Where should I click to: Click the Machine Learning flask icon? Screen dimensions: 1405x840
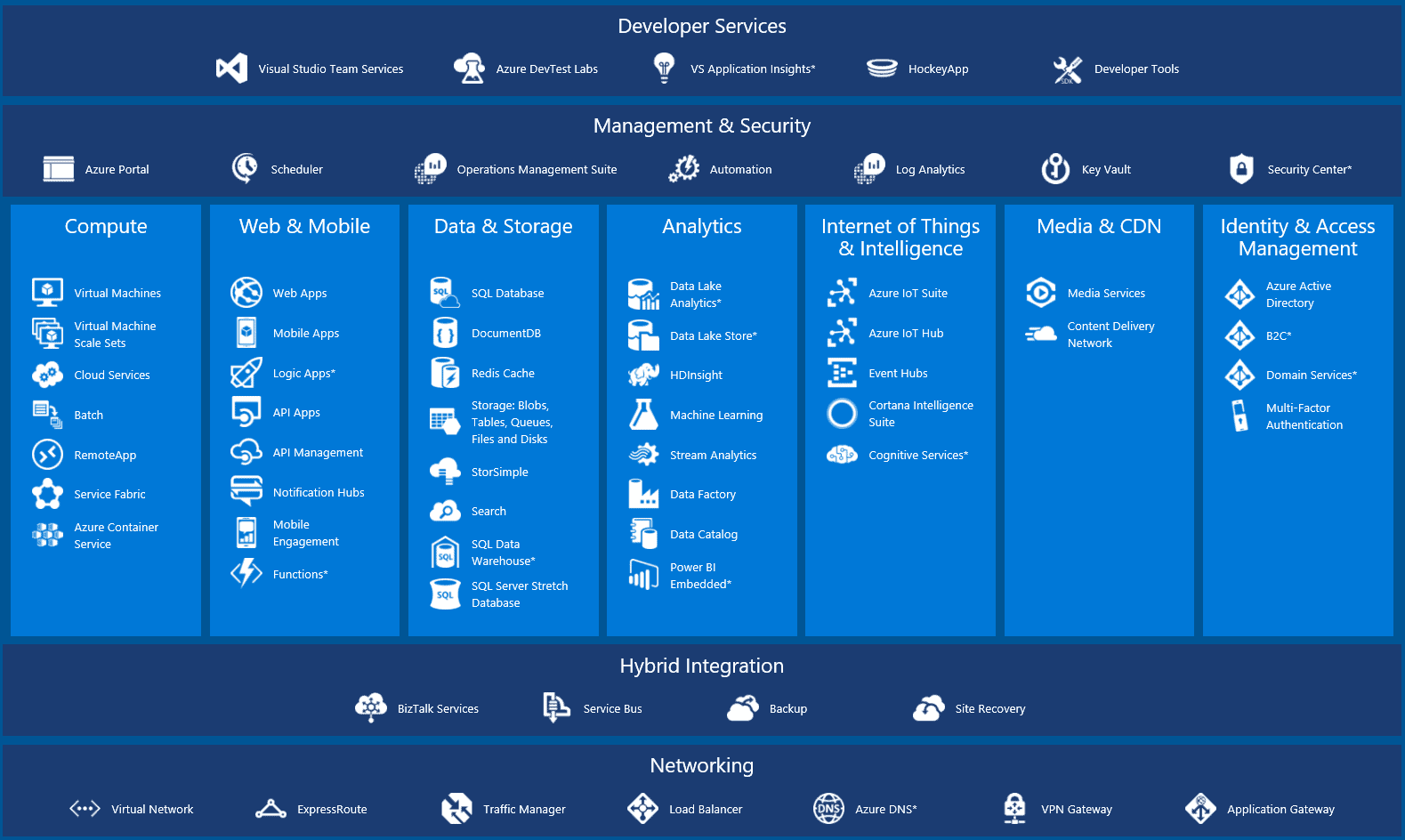coord(643,415)
